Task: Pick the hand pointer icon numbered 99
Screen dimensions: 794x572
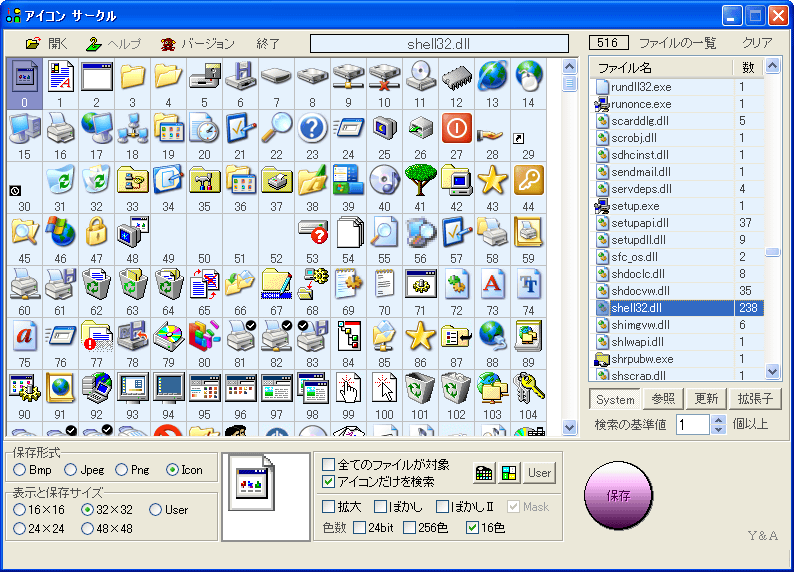Action: 348,396
